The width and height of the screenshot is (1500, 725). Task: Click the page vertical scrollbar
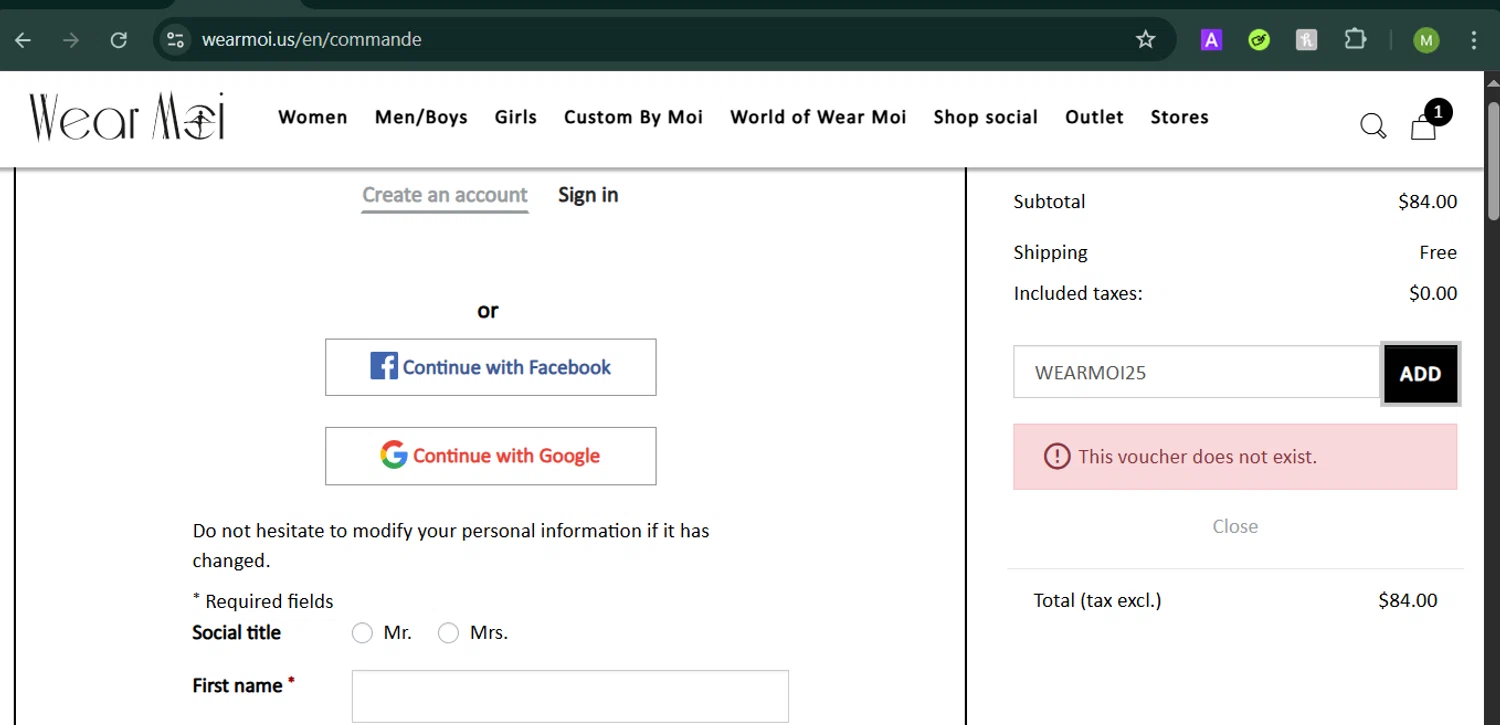pos(1493,160)
